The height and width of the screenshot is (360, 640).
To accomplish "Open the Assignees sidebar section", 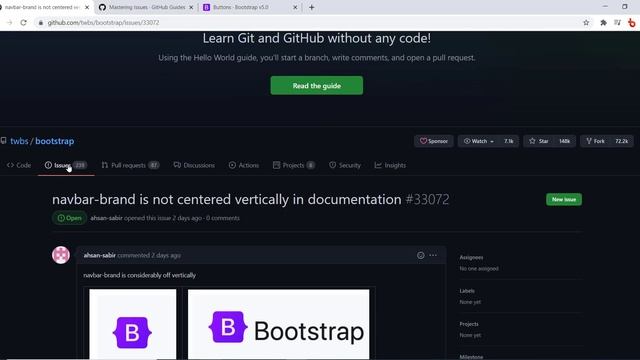I will coord(471,257).
